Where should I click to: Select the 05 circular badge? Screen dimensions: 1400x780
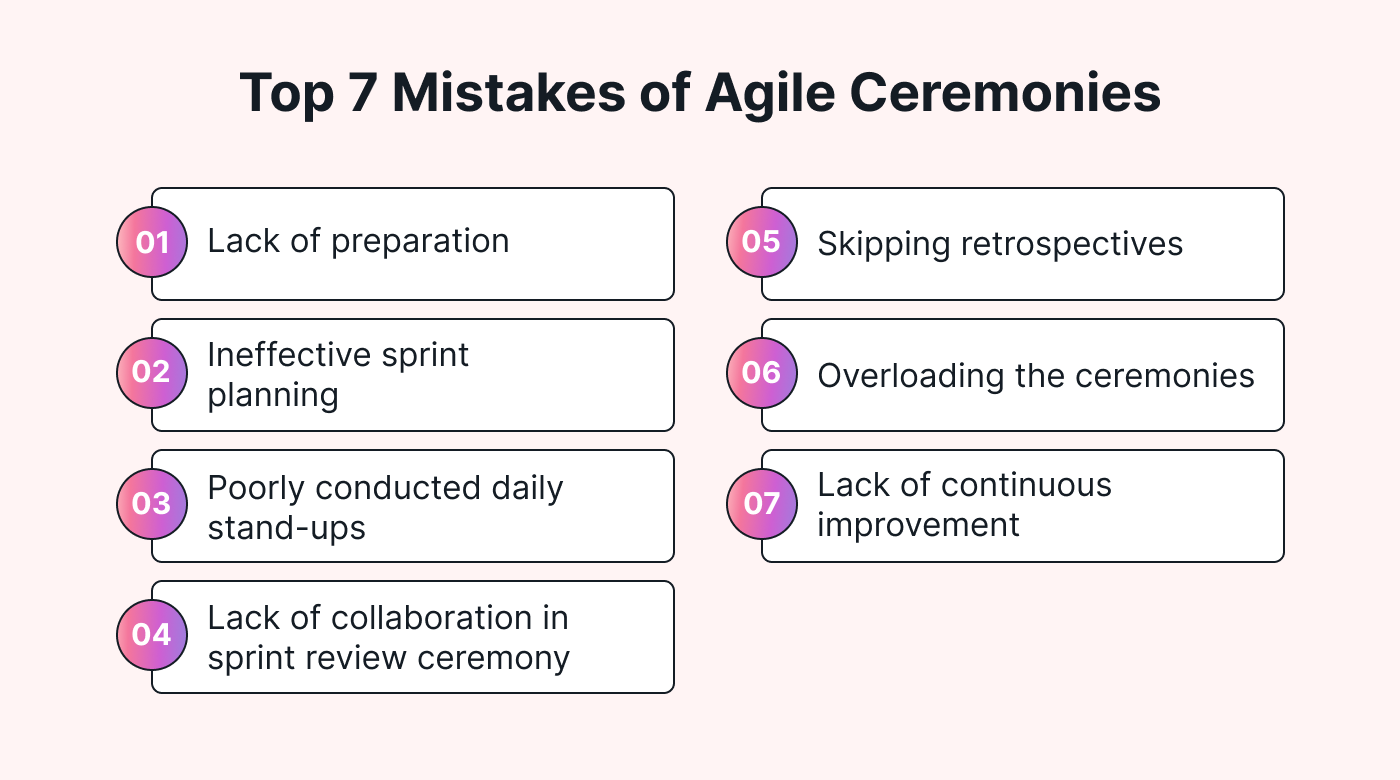tap(762, 242)
